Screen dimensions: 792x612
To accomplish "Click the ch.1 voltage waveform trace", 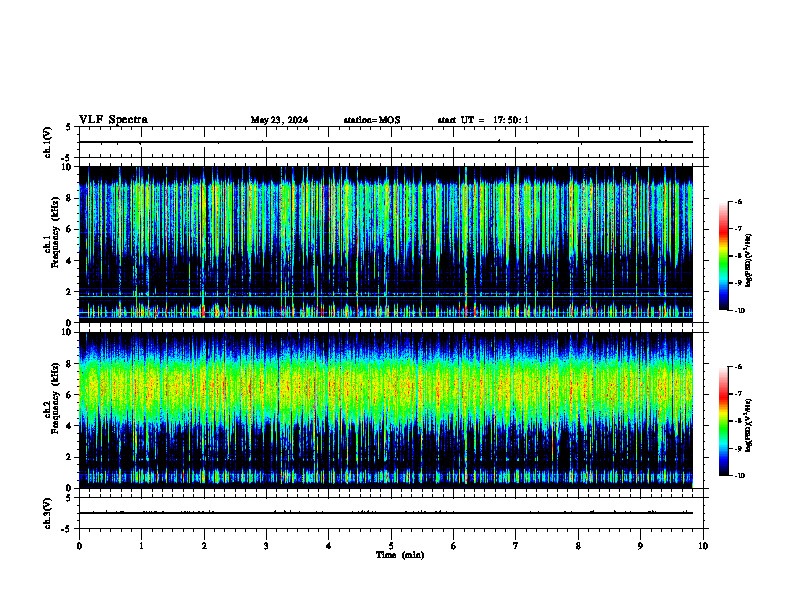I will point(386,142).
